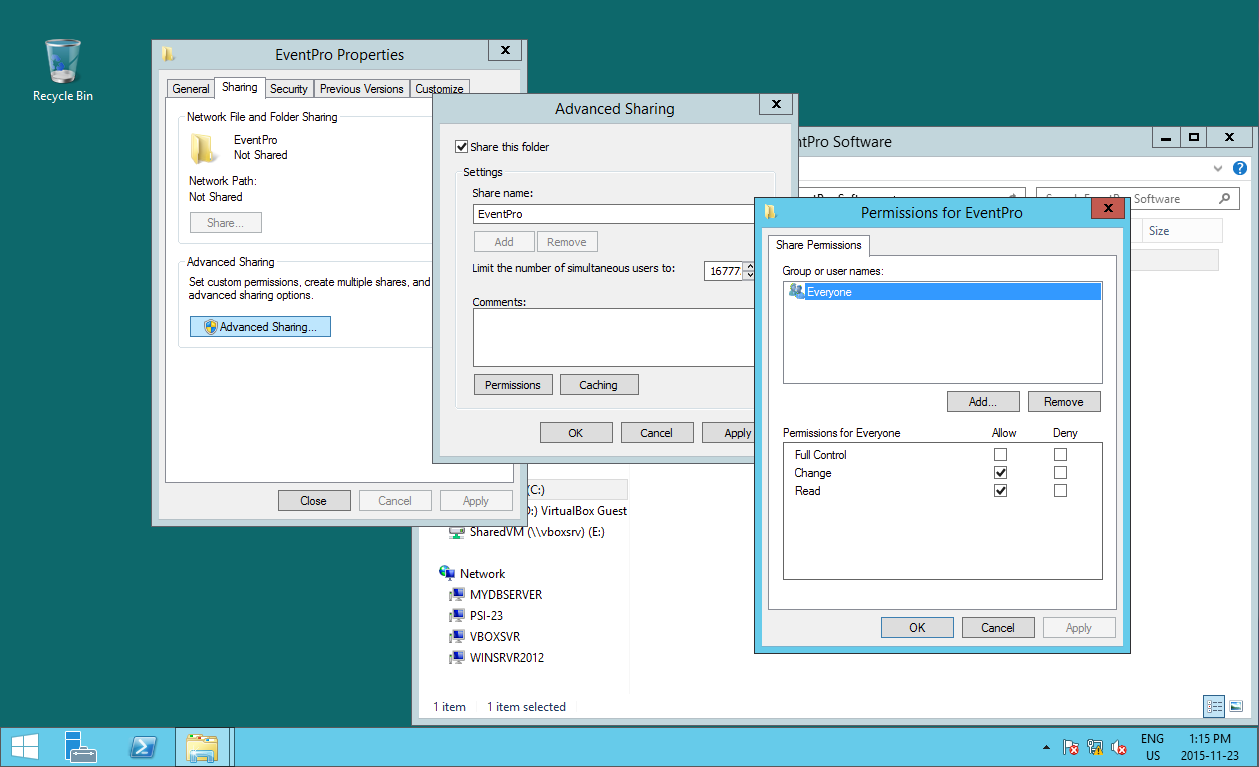Open the clock showing 1:15 PM
Image resolution: width=1259 pixels, height=767 pixels.
(x=1210, y=747)
